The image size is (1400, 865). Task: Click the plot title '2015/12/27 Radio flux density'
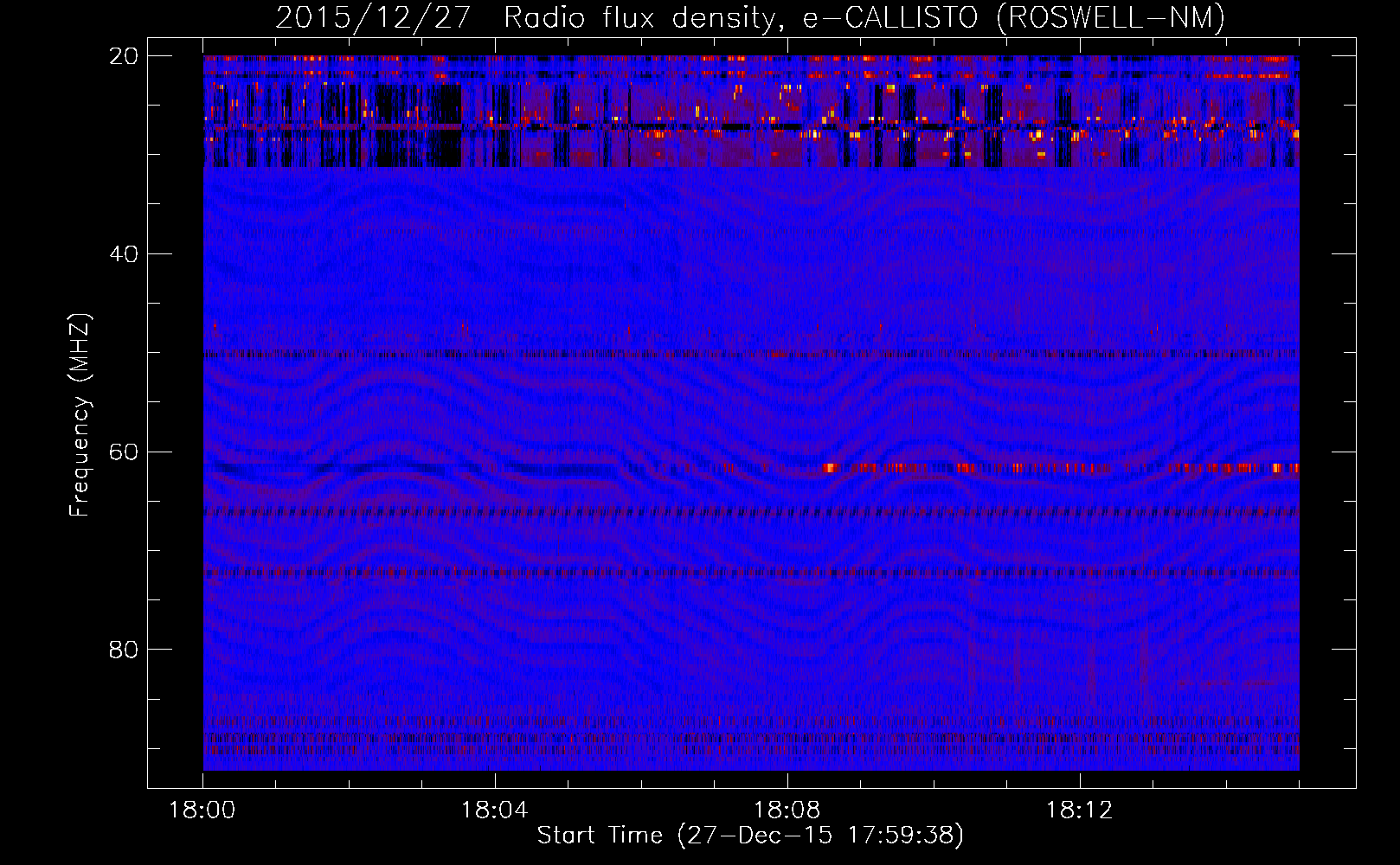click(750, 17)
